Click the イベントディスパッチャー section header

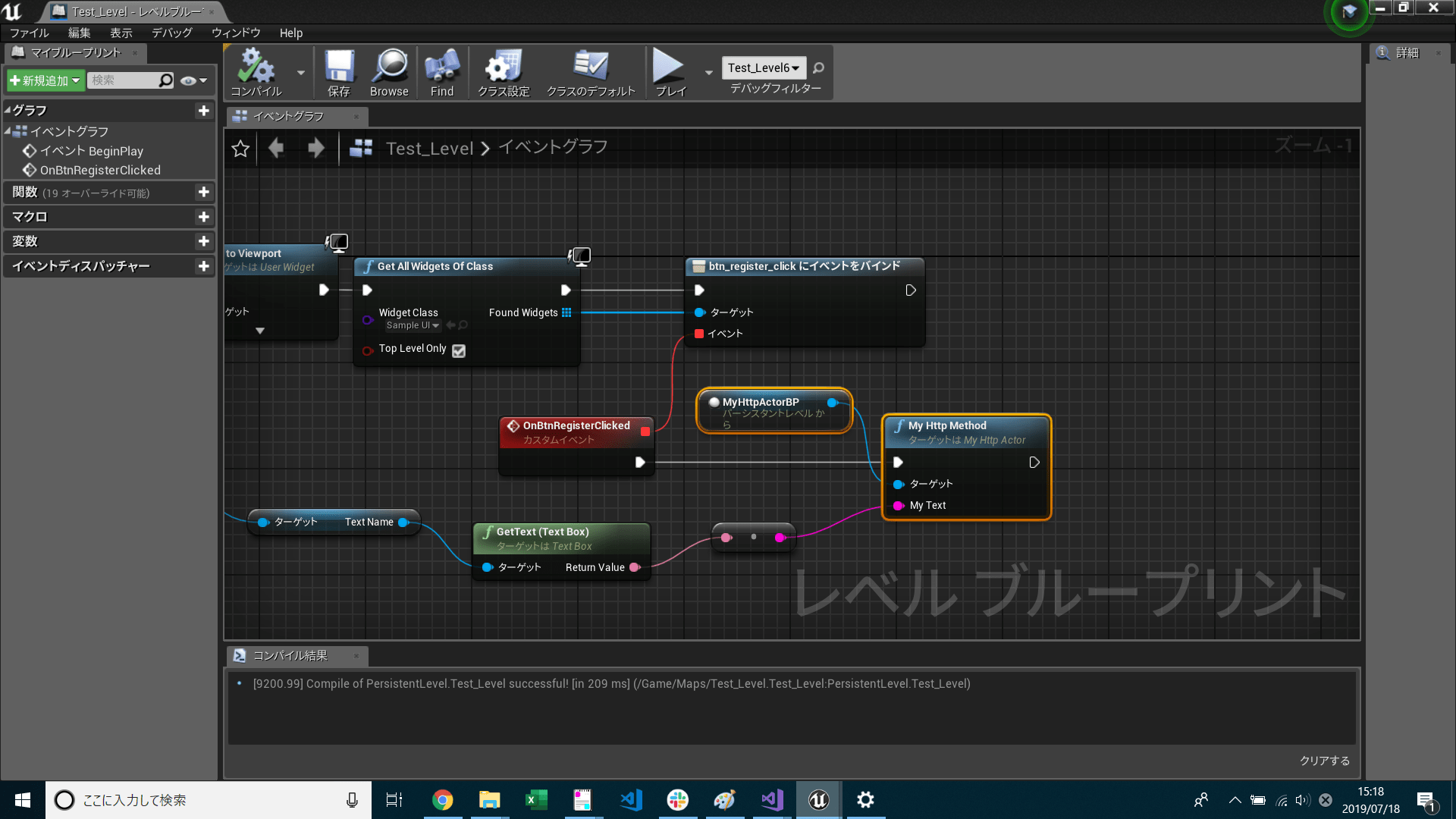[x=108, y=266]
